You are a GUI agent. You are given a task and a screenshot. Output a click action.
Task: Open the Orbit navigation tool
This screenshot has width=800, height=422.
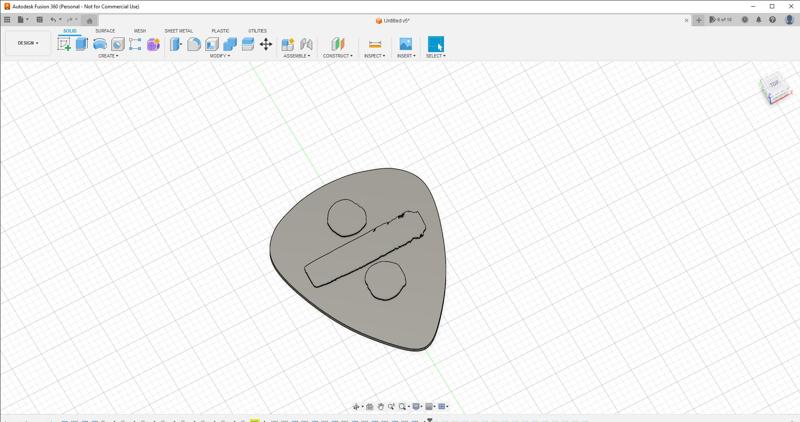pyautogui.click(x=357, y=407)
